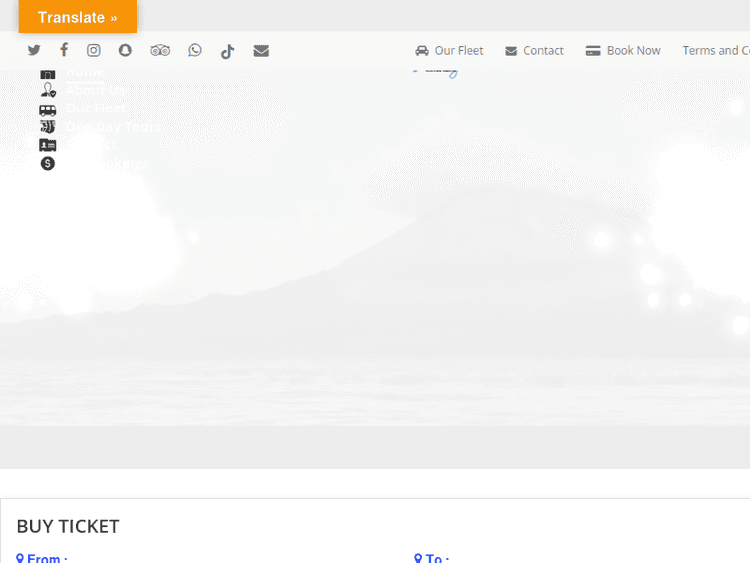Click the email envelope icon in social bar

(261, 50)
